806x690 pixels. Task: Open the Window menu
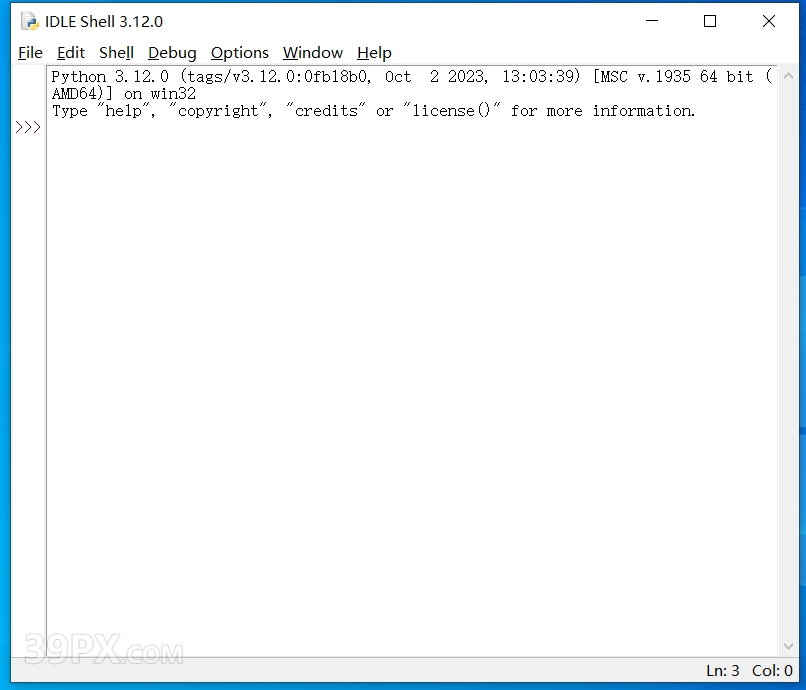[x=313, y=52]
